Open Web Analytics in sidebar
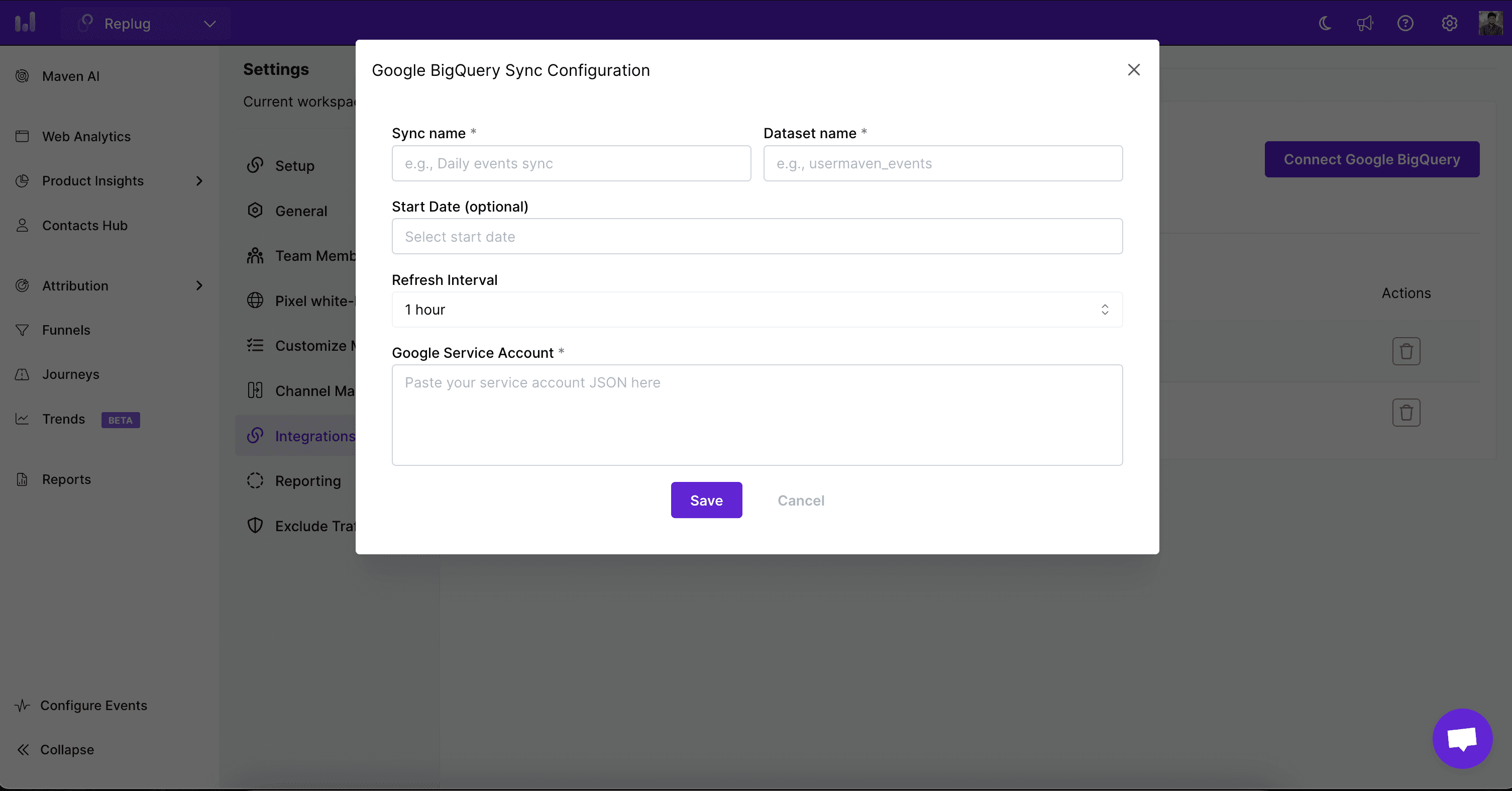This screenshot has width=1512, height=791. [86, 136]
